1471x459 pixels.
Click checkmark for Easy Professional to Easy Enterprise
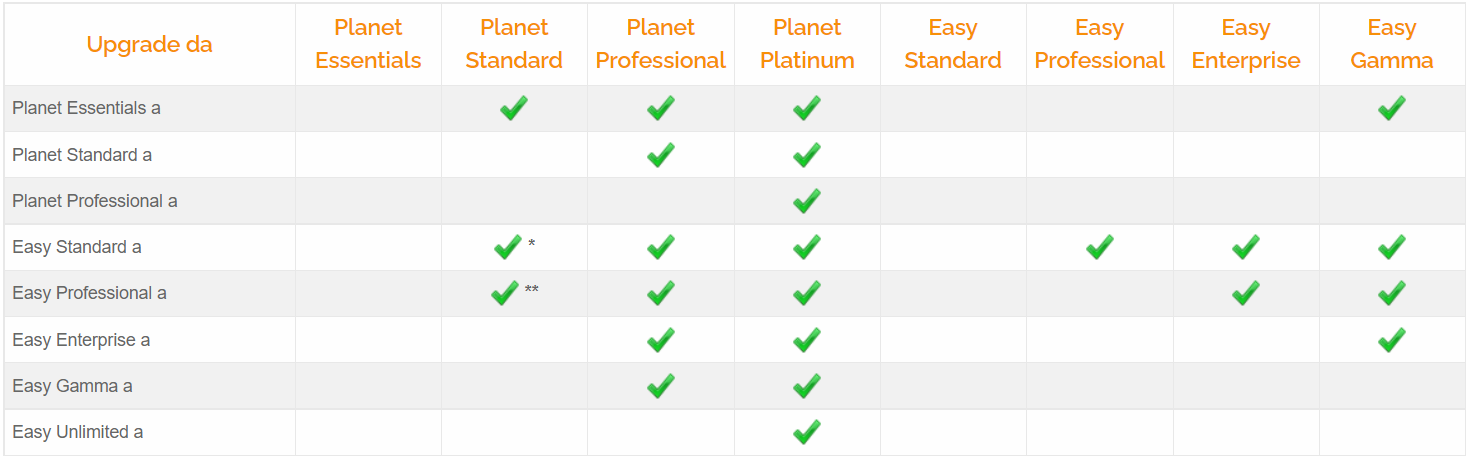1245,293
